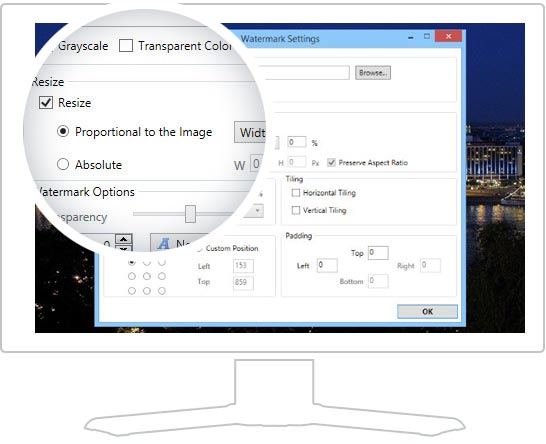This screenshot has height=444, width=546.
Task: Select the middle-right position radio in the grid
Action: coord(162,276)
